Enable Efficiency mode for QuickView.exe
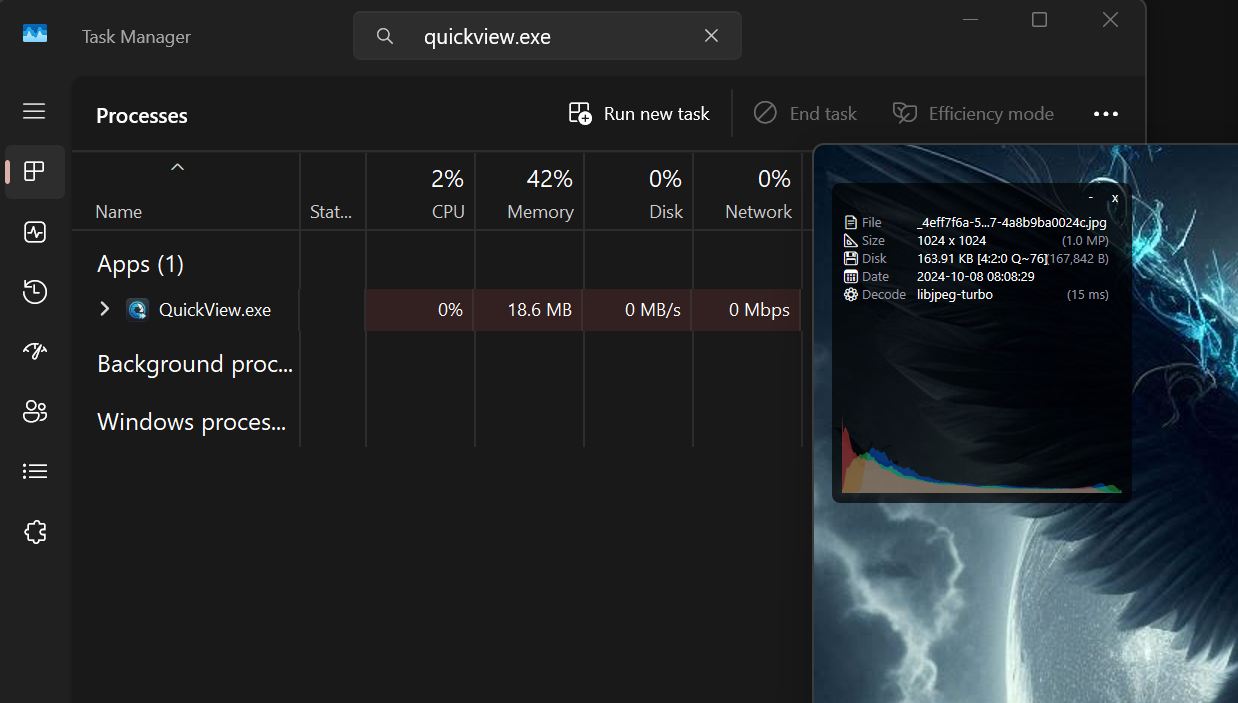The image size is (1238, 703). [972, 113]
